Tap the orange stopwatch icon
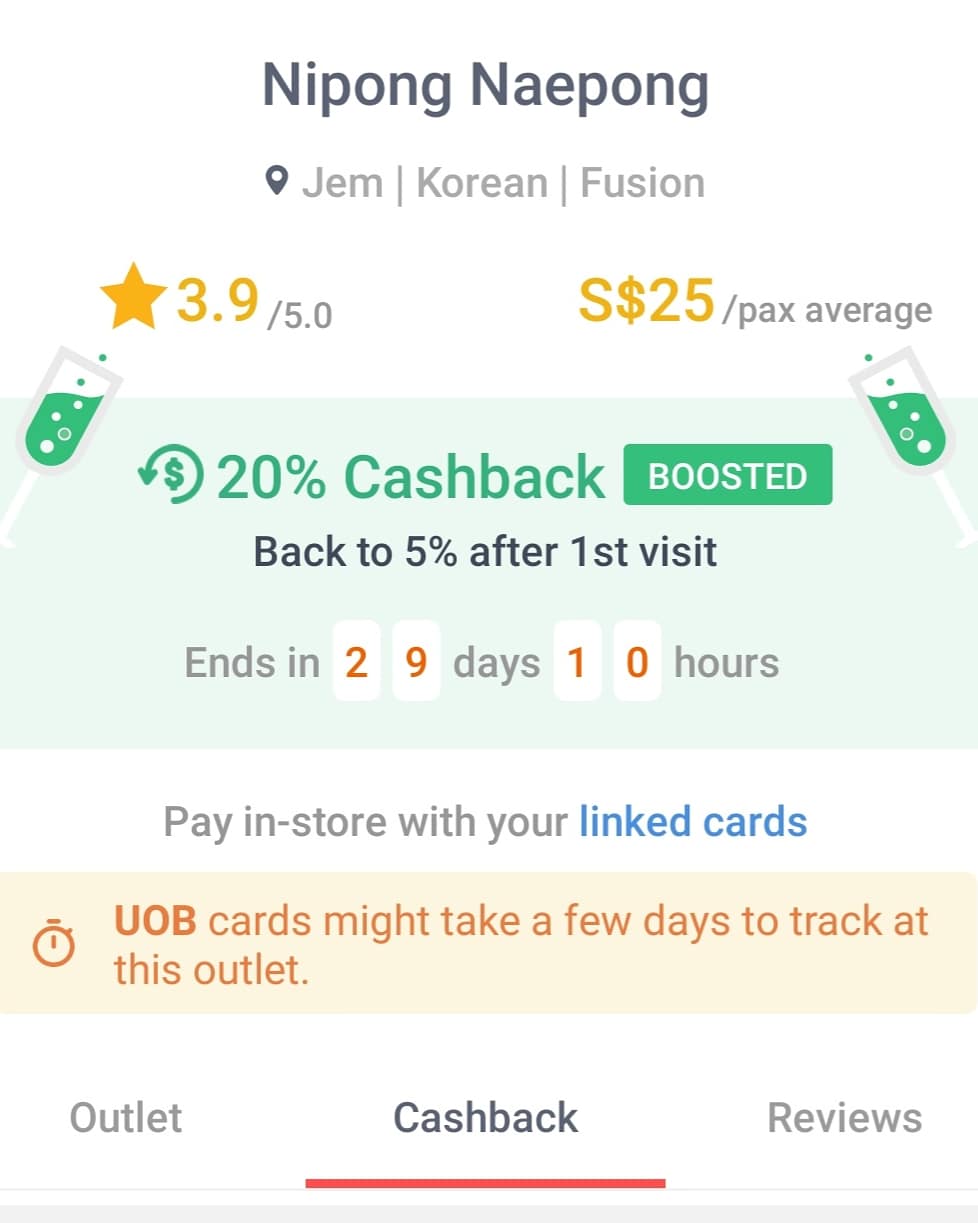 [54, 943]
